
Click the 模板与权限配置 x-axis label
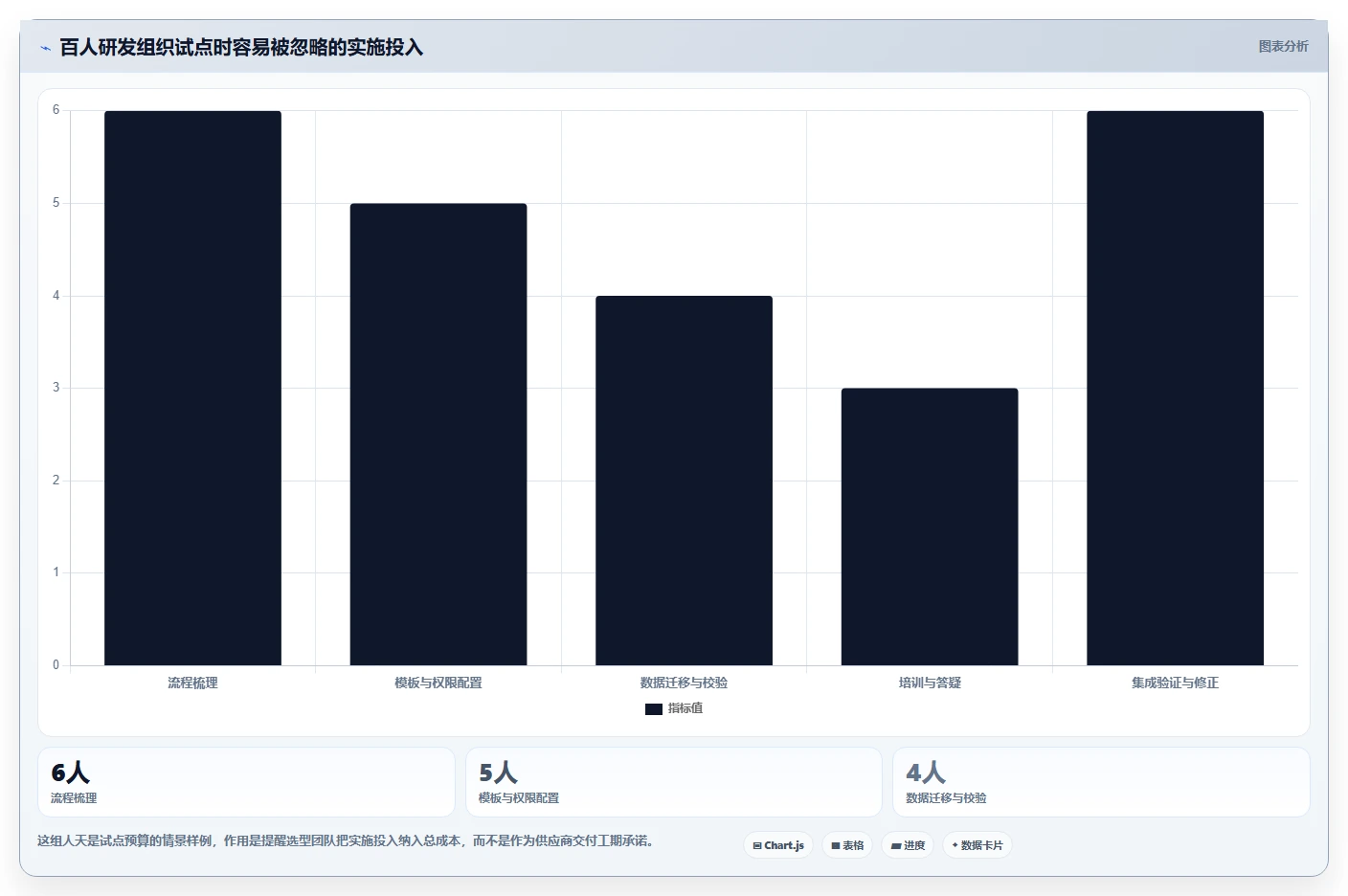(438, 683)
